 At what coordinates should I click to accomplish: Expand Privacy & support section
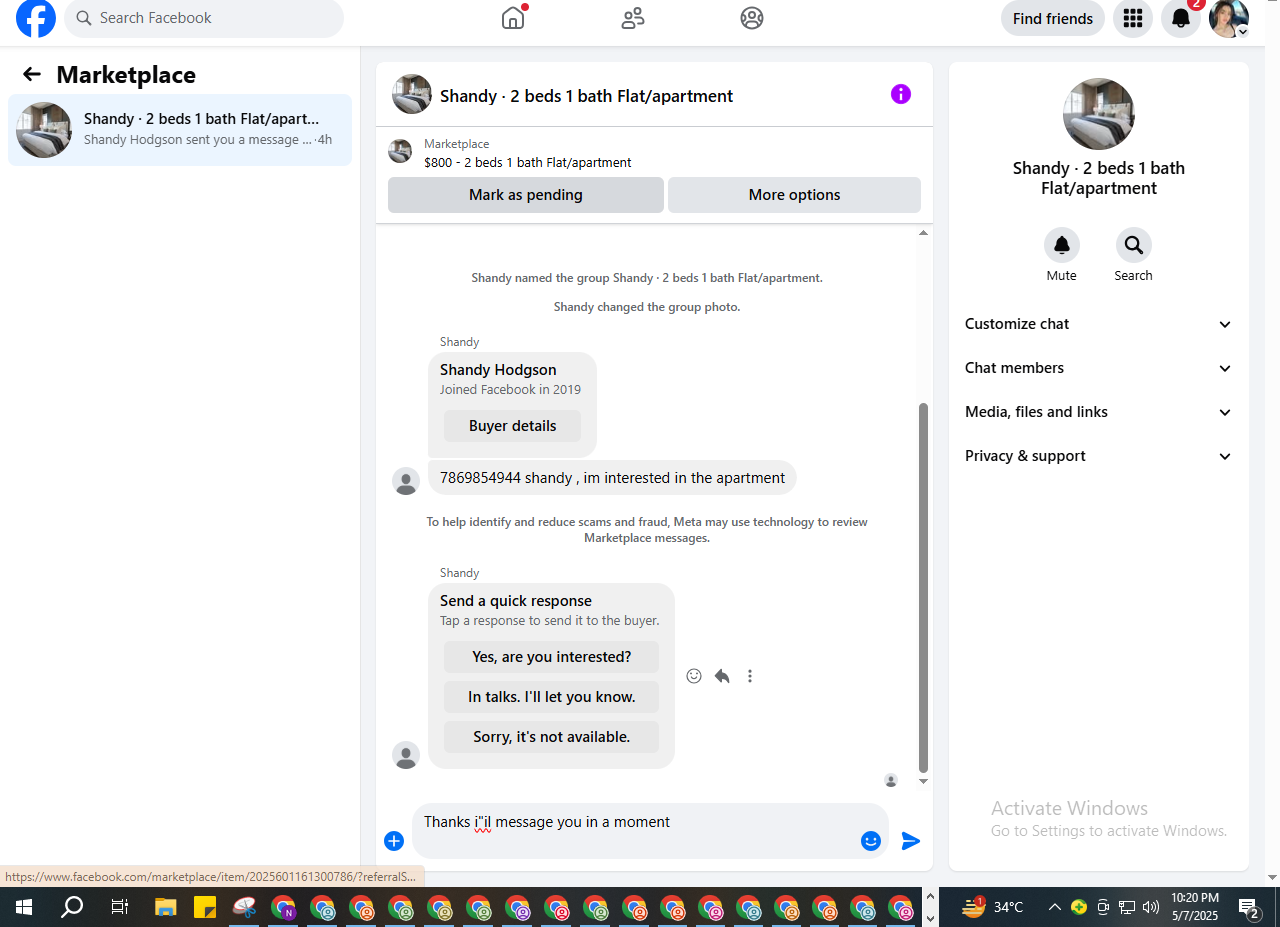(x=1099, y=456)
